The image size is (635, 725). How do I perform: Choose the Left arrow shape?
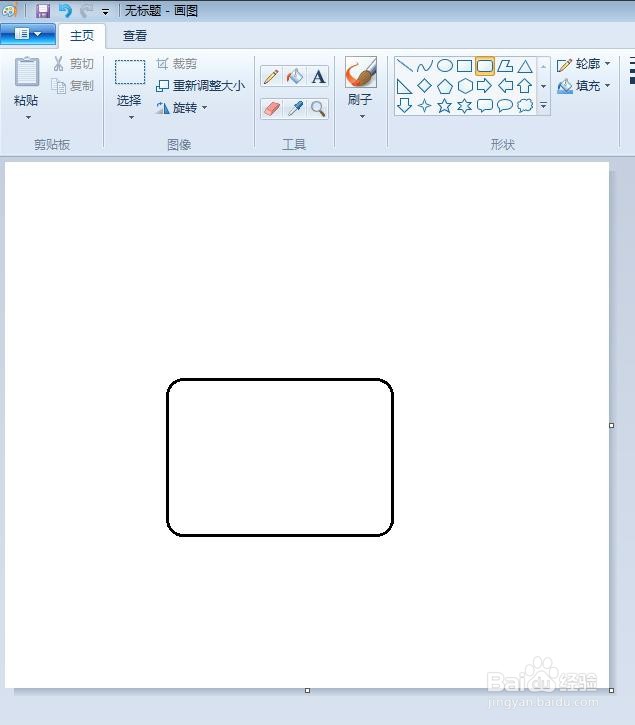[505, 86]
